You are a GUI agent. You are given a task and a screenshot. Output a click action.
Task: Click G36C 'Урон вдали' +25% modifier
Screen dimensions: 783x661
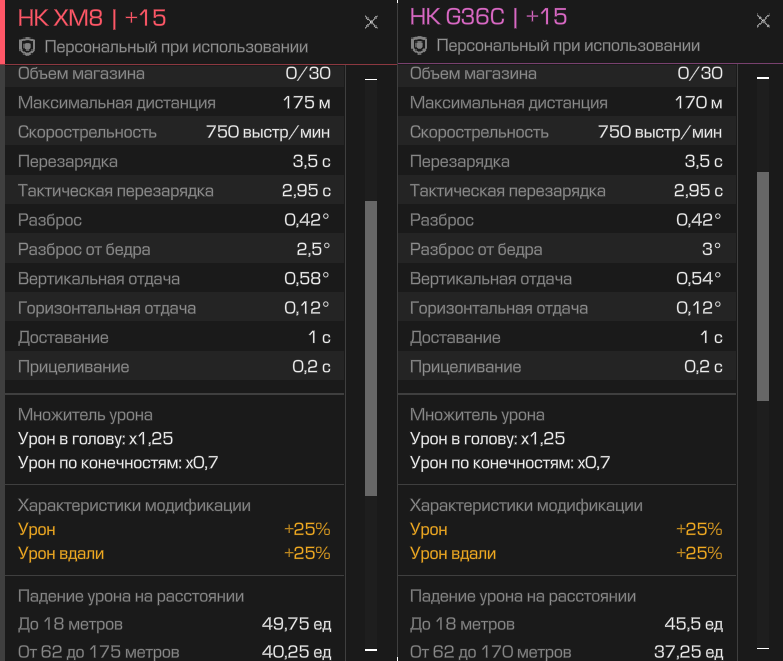coord(566,553)
